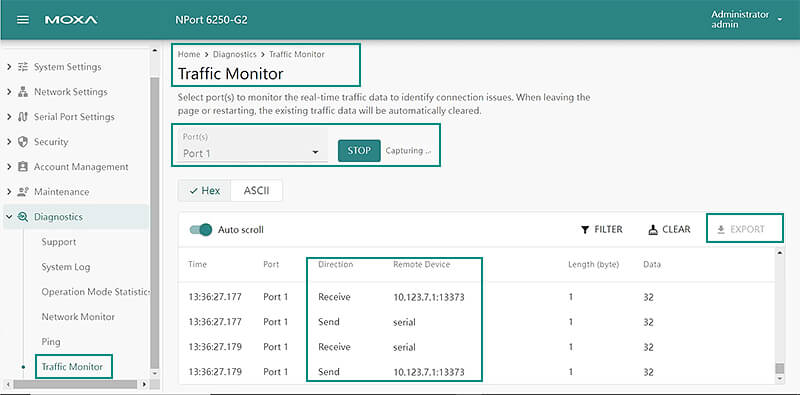Click the Security shield icon
The width and height of the screenshot is (800, 395).
coord(23,142)
